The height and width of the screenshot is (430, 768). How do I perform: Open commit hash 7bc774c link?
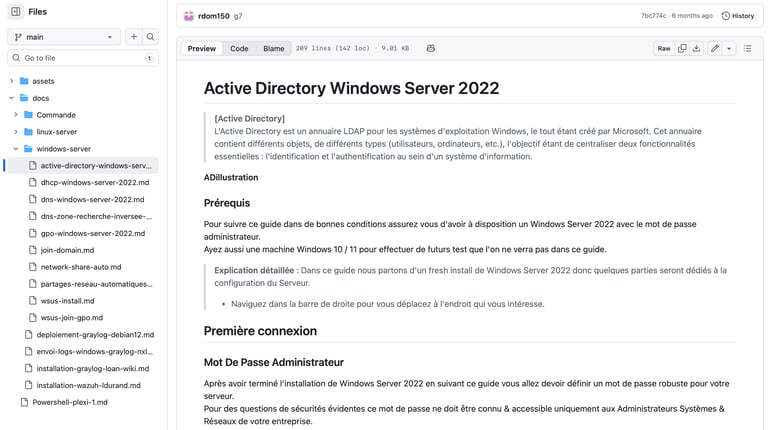pyautogui.click(x=653, y=16)
